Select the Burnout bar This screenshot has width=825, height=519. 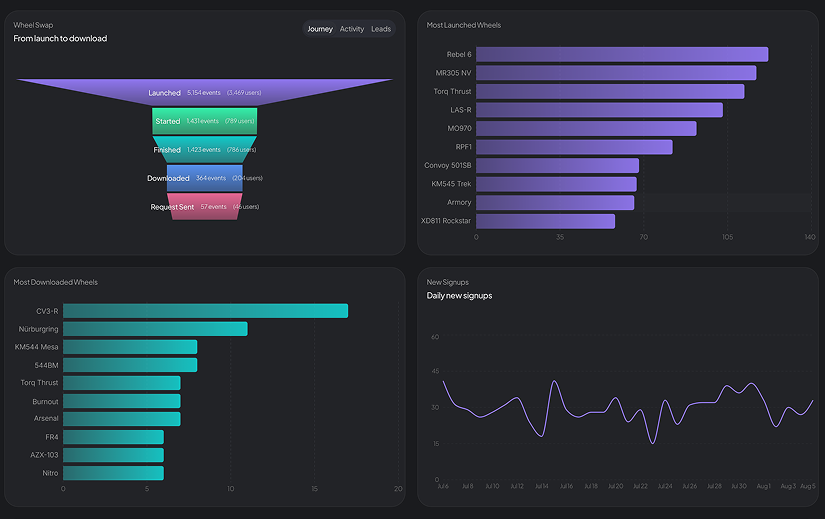click(x=122, y=401)
